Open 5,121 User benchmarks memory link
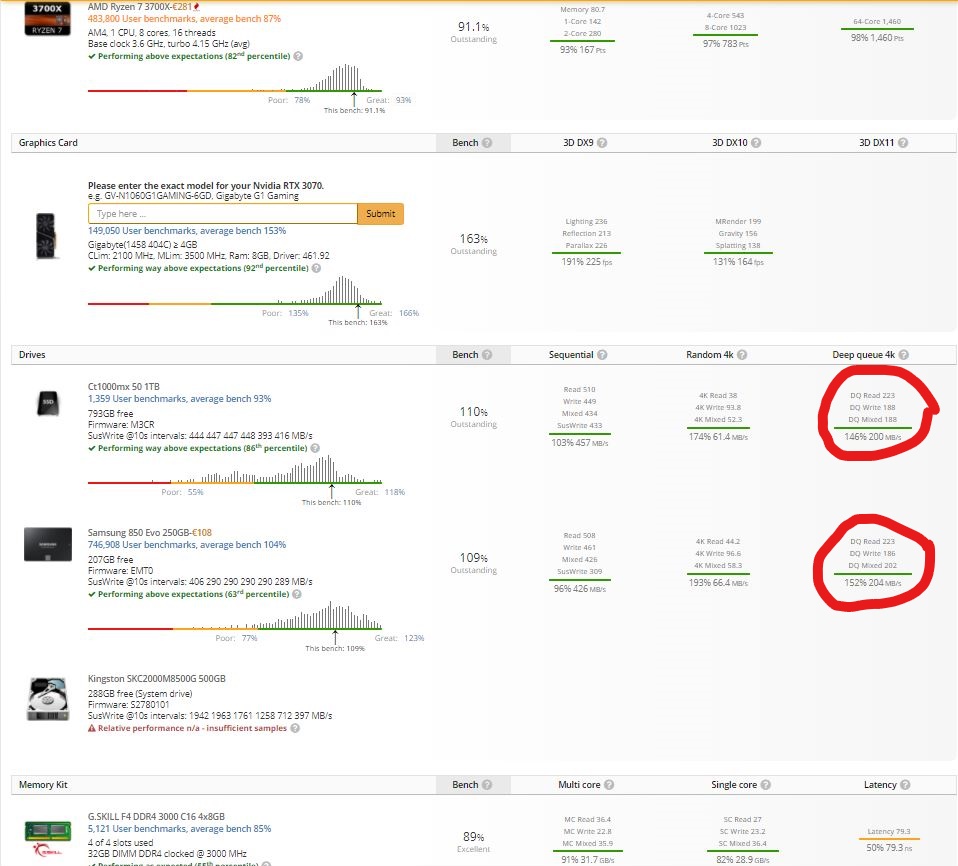Viewport: 958px width, 866px height. (x=180, y=829)
